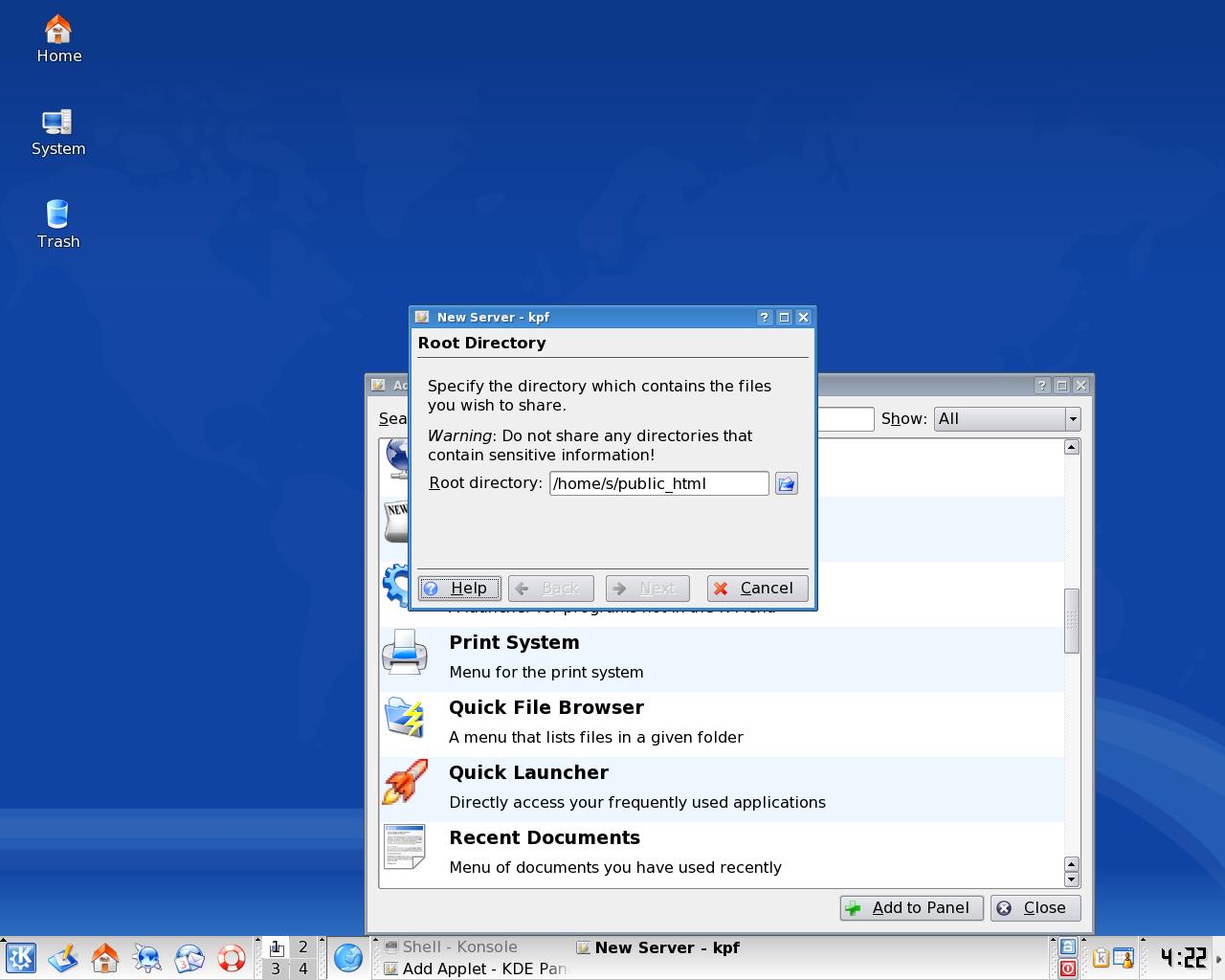Open the KDE Help Center lifebuoy icon
The image size is (1225, 980).
[x=232, y=957]
